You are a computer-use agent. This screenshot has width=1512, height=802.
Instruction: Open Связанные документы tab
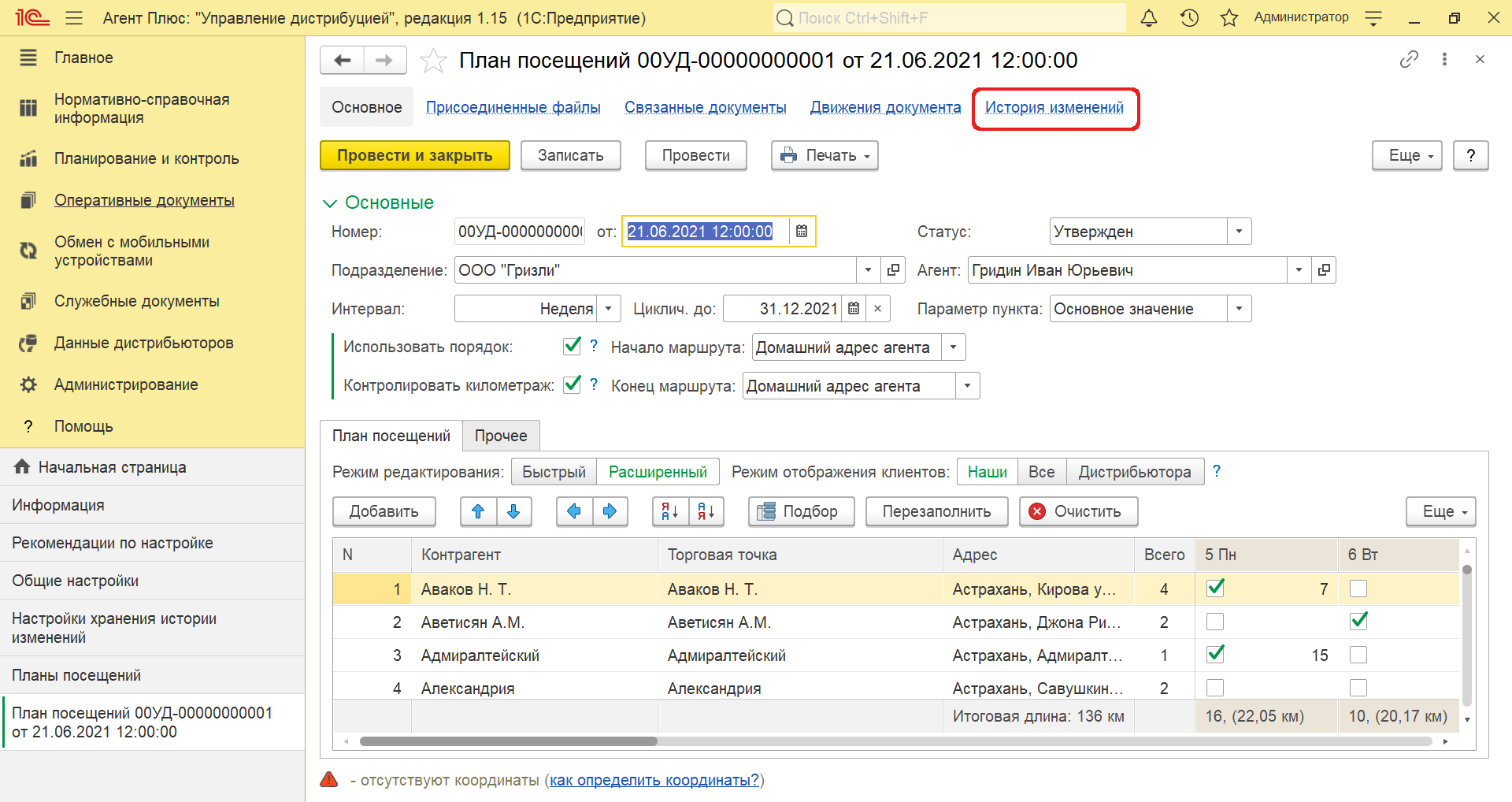click(x=706, y=107)
